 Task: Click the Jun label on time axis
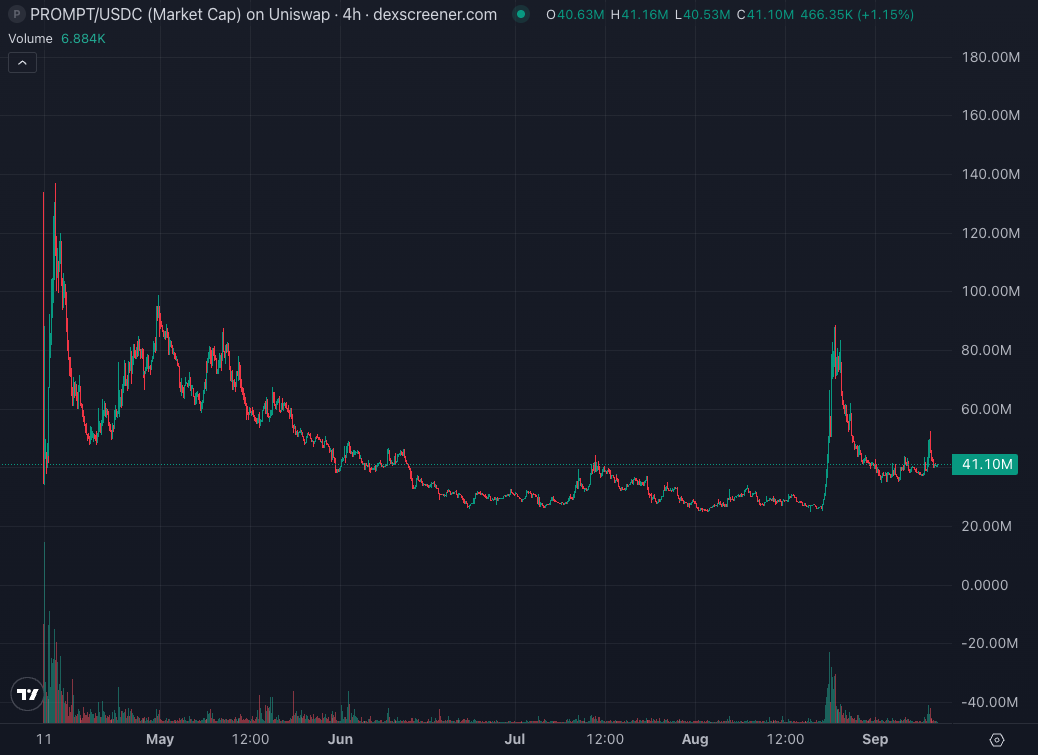pyautogui.click(x=340, y=739)
